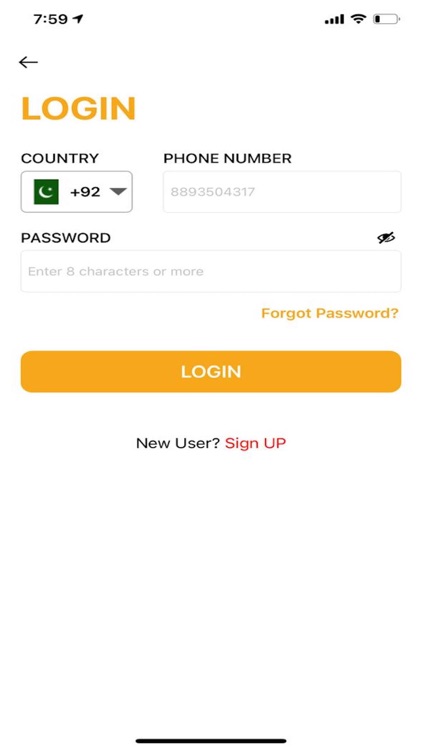Open the Sign UP link

pyautogui.click(x=255, y=443)
